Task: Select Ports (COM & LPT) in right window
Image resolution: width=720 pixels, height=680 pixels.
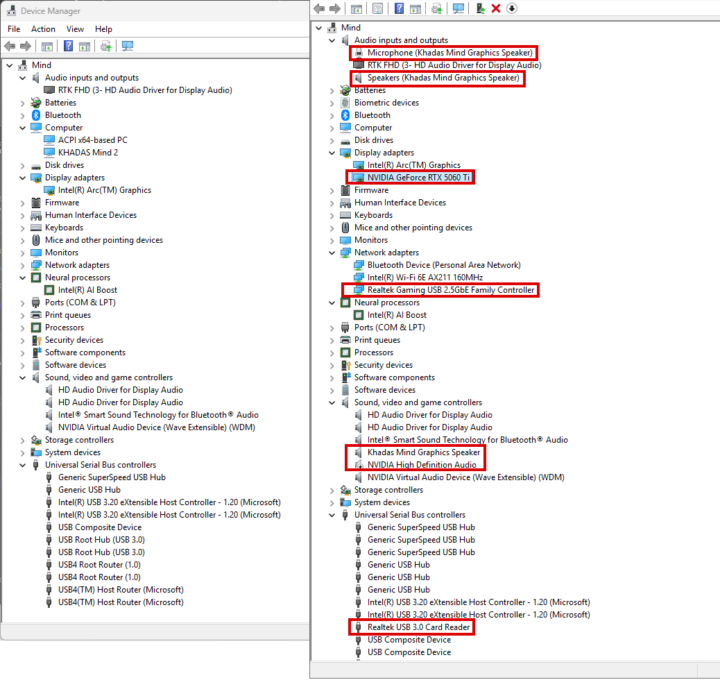Action: click(x=389, y=327)
